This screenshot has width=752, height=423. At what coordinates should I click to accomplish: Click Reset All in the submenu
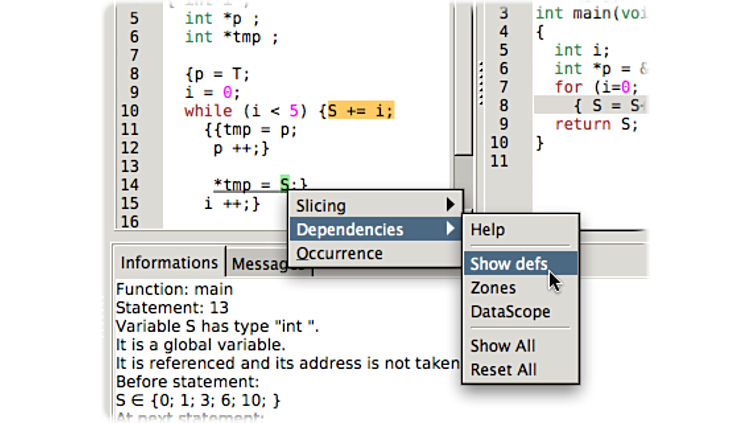click(x=504, y=370)
